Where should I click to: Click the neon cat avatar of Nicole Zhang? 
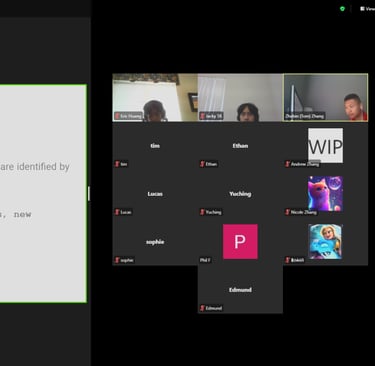325,194
